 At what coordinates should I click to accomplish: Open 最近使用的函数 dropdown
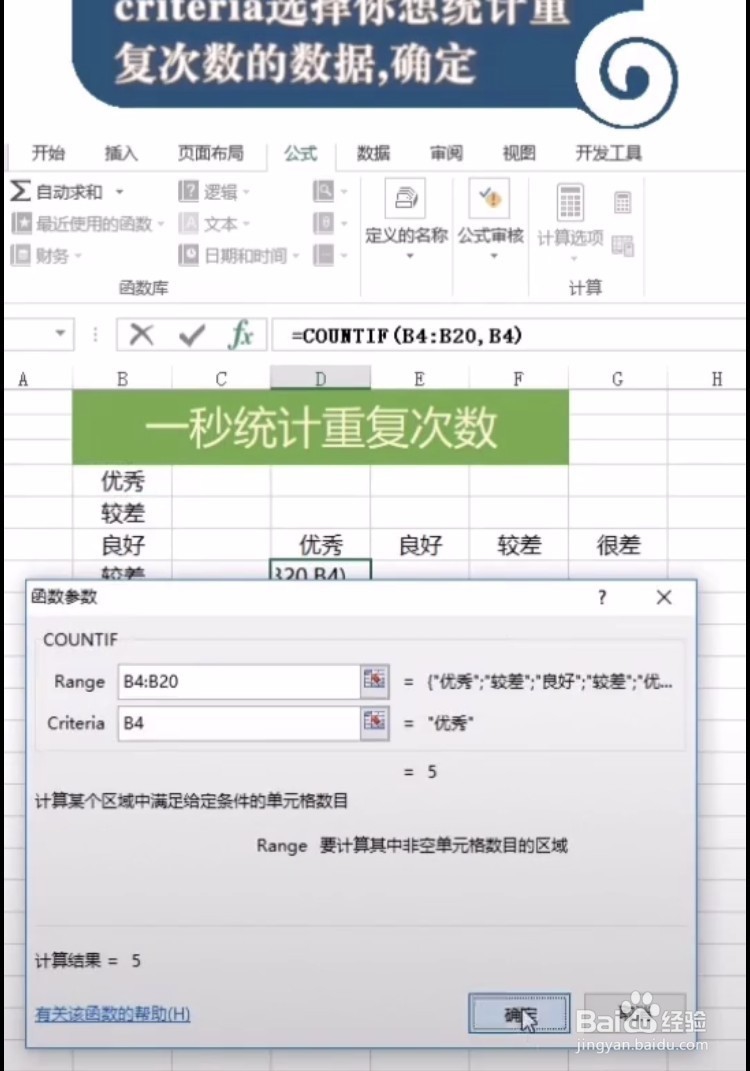tap(87, 223)
